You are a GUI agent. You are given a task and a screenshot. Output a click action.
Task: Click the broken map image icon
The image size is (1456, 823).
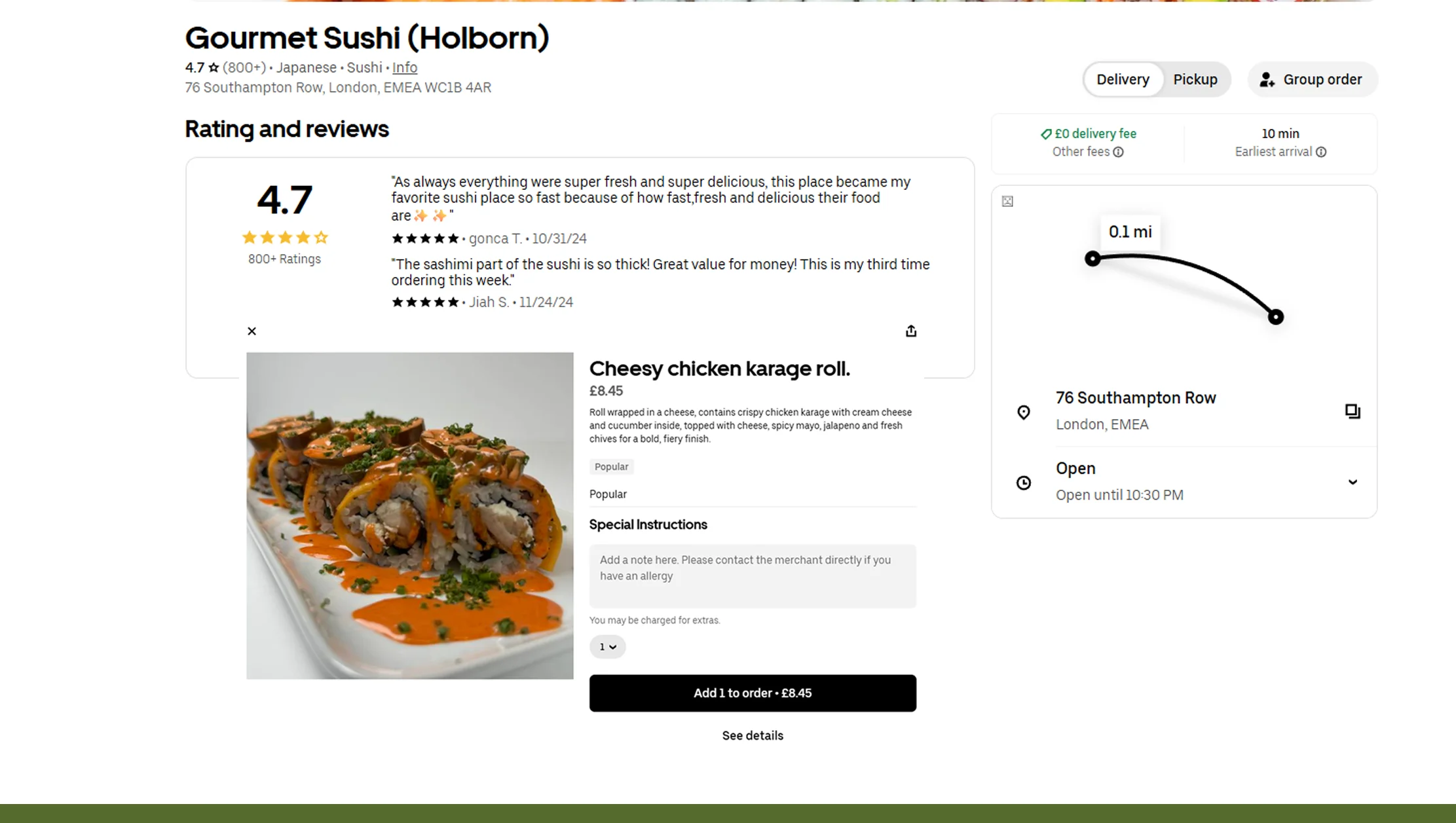click(x=1007, y=201)
